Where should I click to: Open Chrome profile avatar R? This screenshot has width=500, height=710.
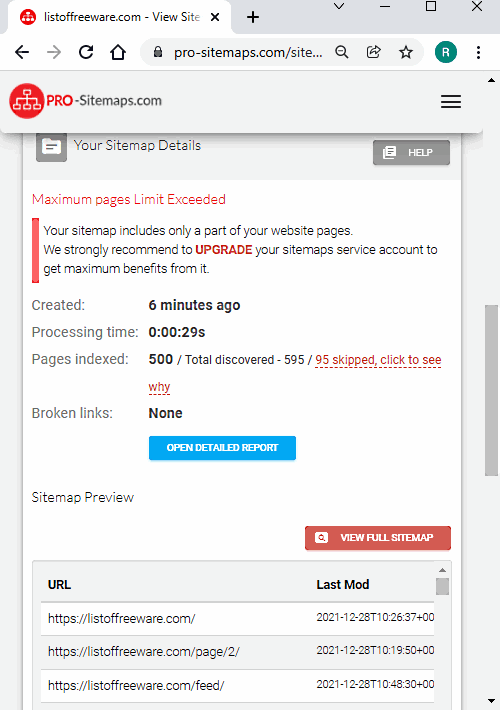point(446,53)
